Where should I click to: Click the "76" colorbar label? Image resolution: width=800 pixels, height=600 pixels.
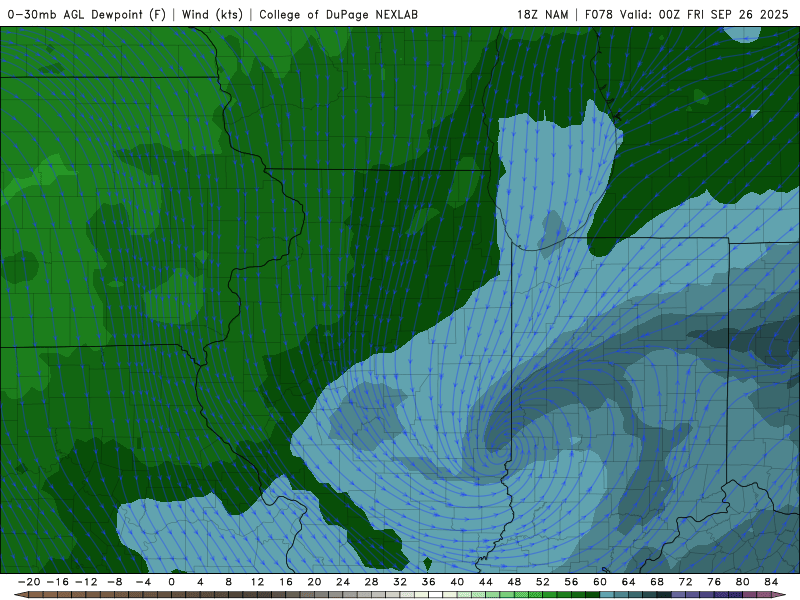click(714, 582)
